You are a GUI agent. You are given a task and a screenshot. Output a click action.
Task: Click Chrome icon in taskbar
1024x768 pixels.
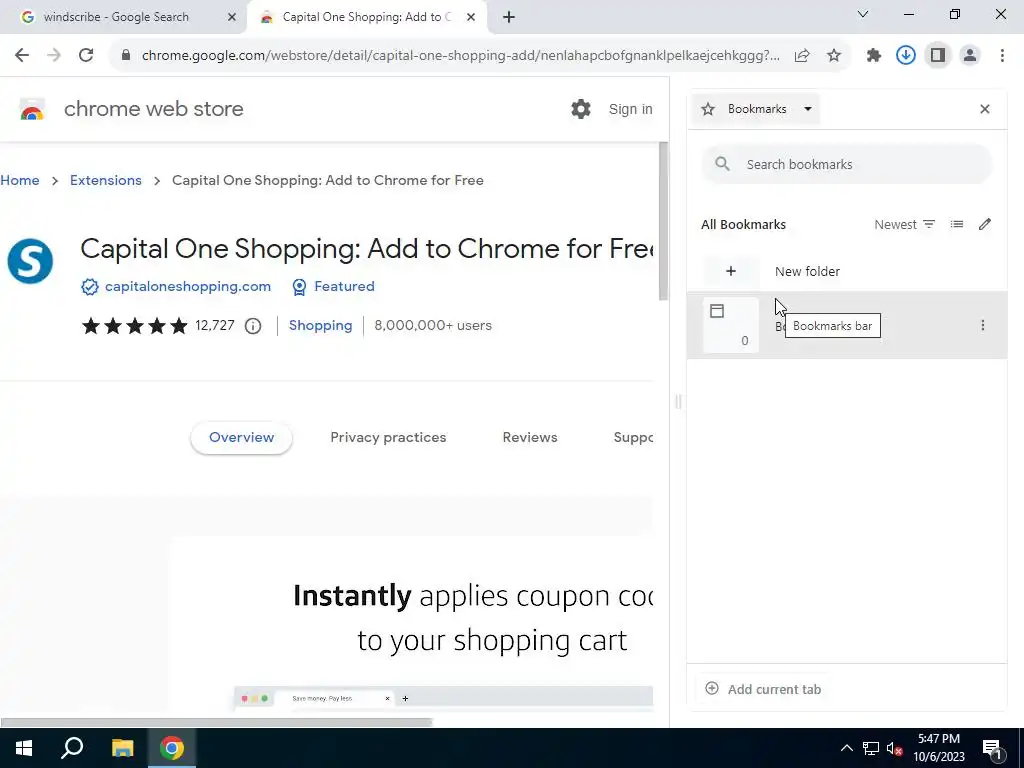pos(172,748)
